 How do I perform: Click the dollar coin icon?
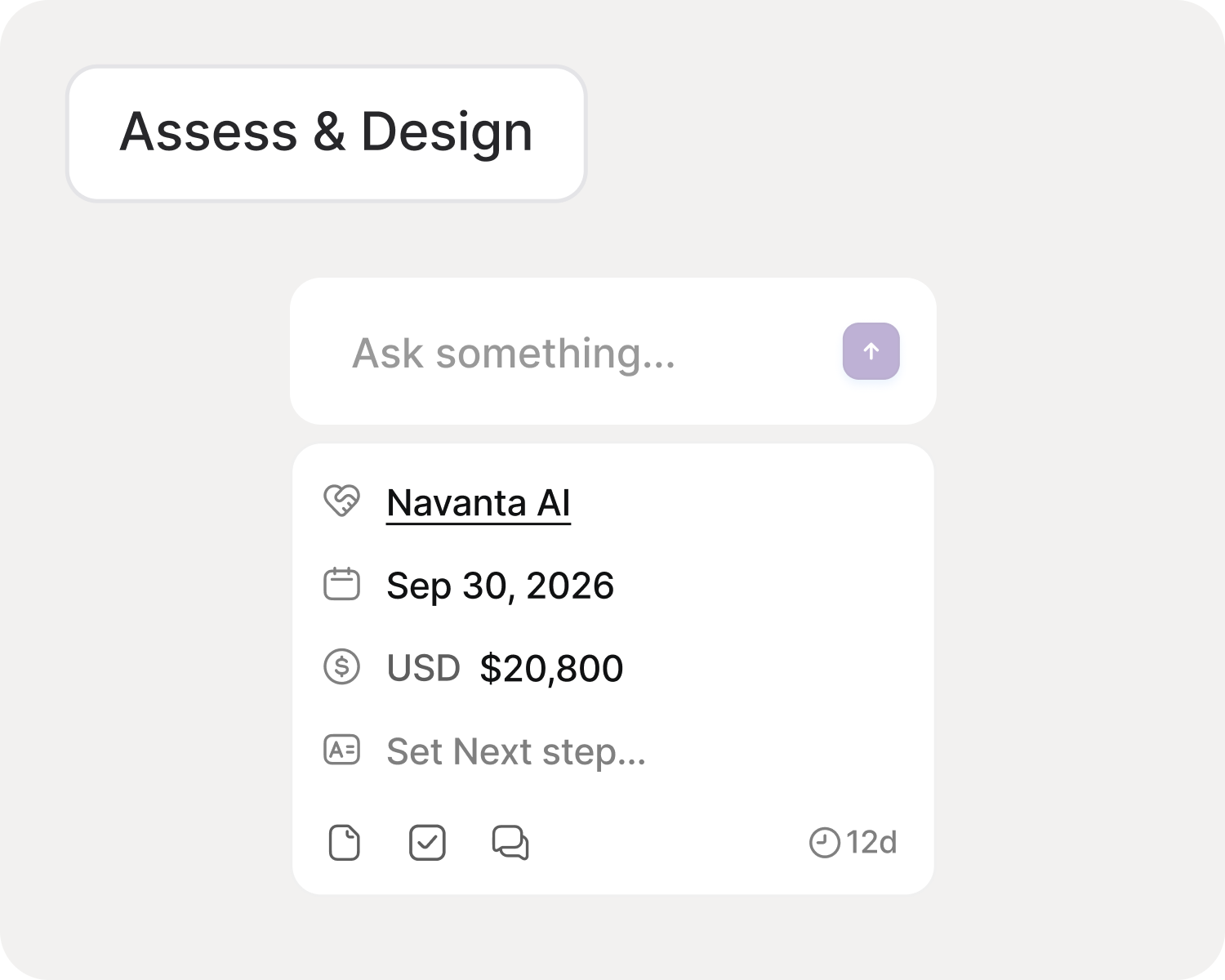coord(341,666)
